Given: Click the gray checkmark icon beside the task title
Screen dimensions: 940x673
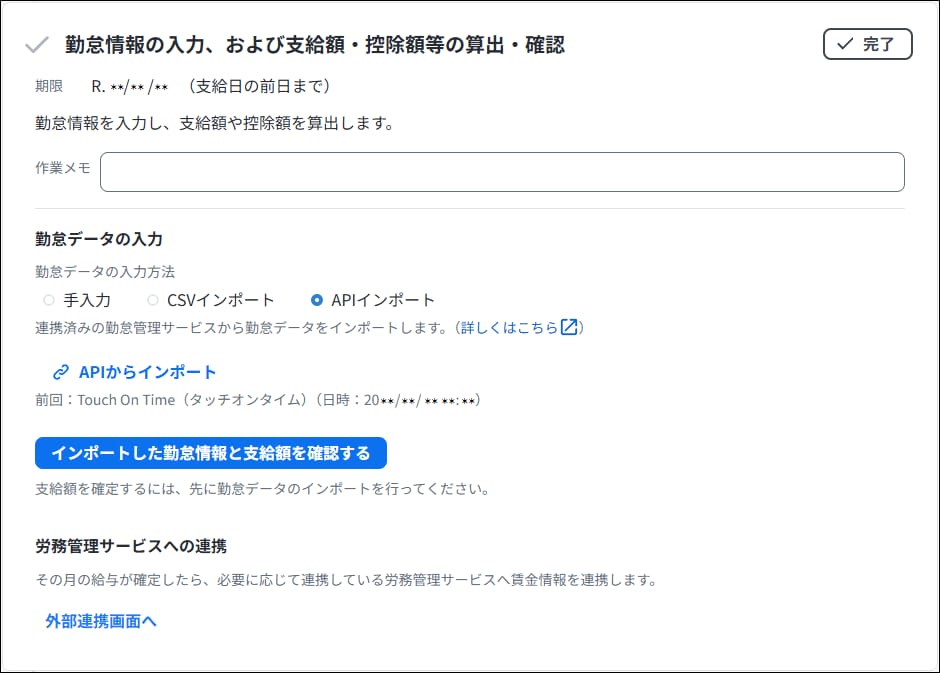Looking at the screenshot, I should (37, 45).
